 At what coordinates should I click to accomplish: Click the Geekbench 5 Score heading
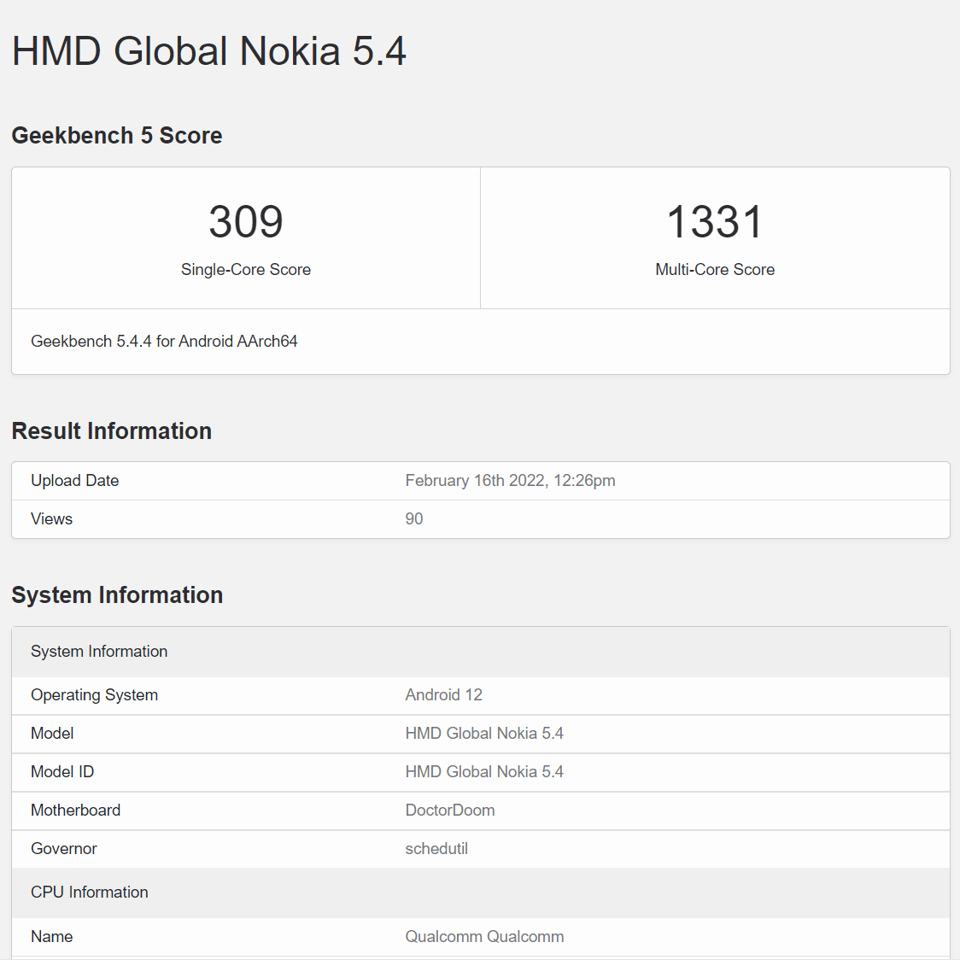[x=116, y=135]
